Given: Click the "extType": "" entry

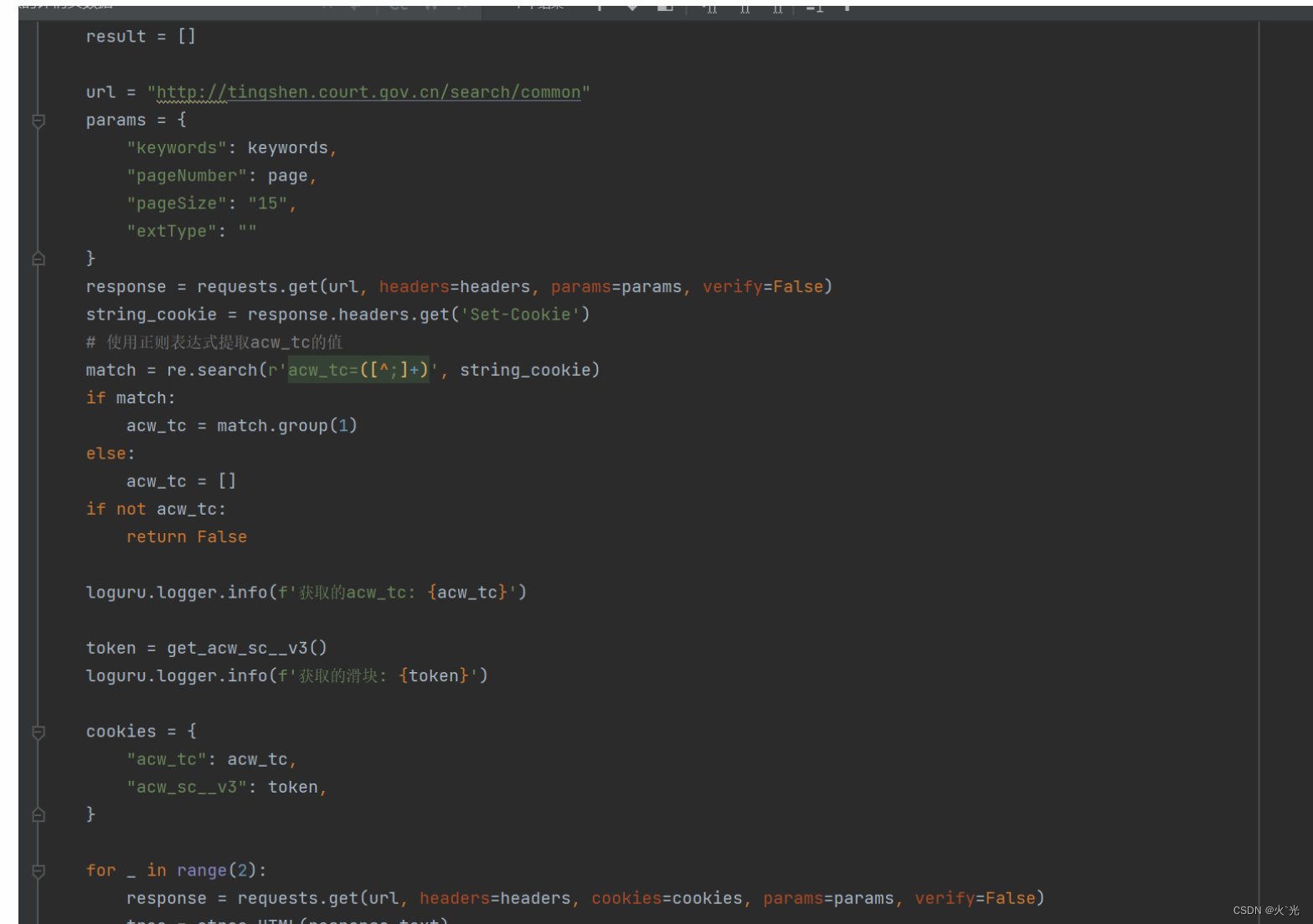Looking at the screenshot, I should (191, 231).
